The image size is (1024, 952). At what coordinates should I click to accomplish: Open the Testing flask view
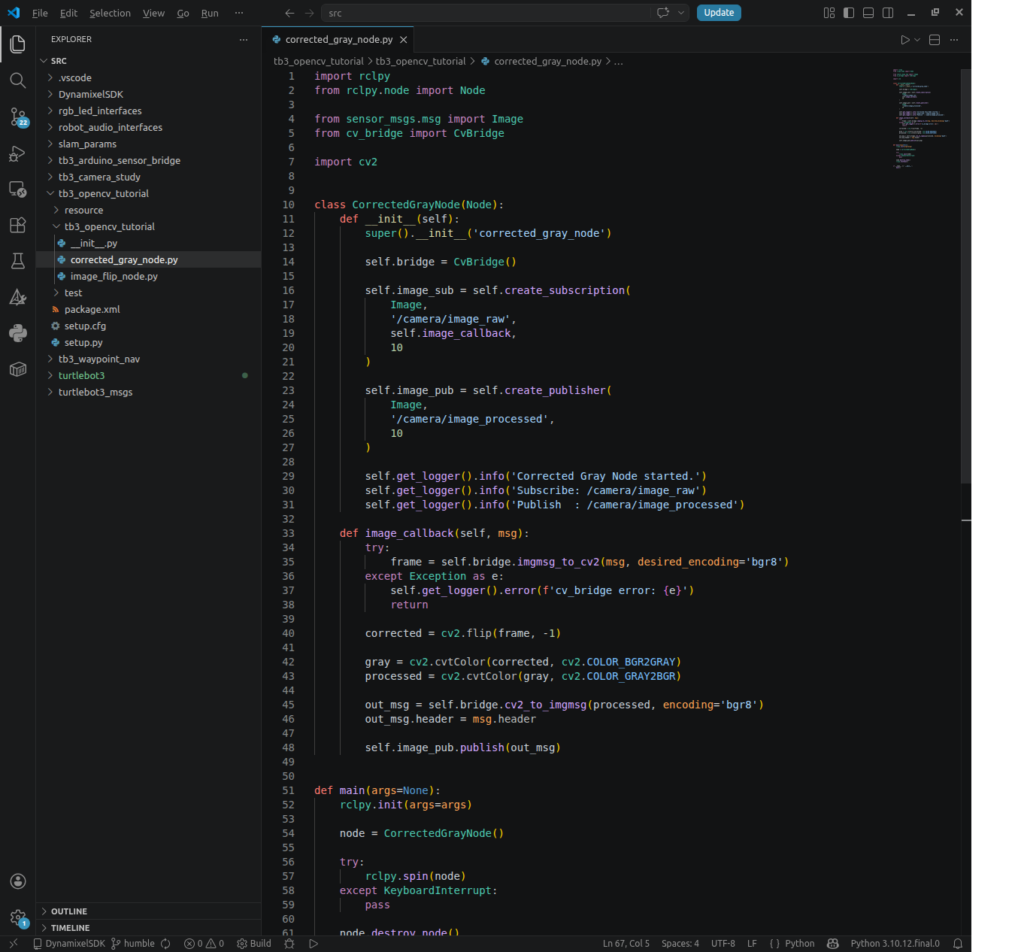click(18, 261)
